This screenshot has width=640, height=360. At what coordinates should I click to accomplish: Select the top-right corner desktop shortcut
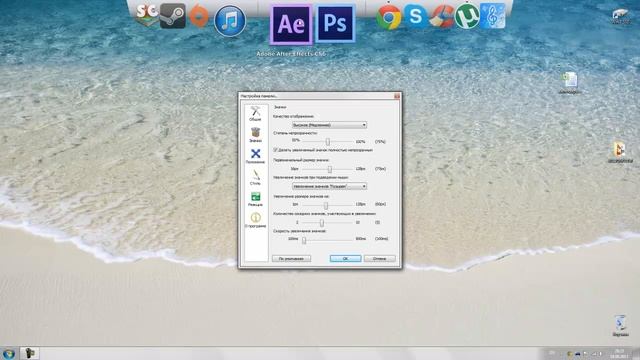point(621,16)
